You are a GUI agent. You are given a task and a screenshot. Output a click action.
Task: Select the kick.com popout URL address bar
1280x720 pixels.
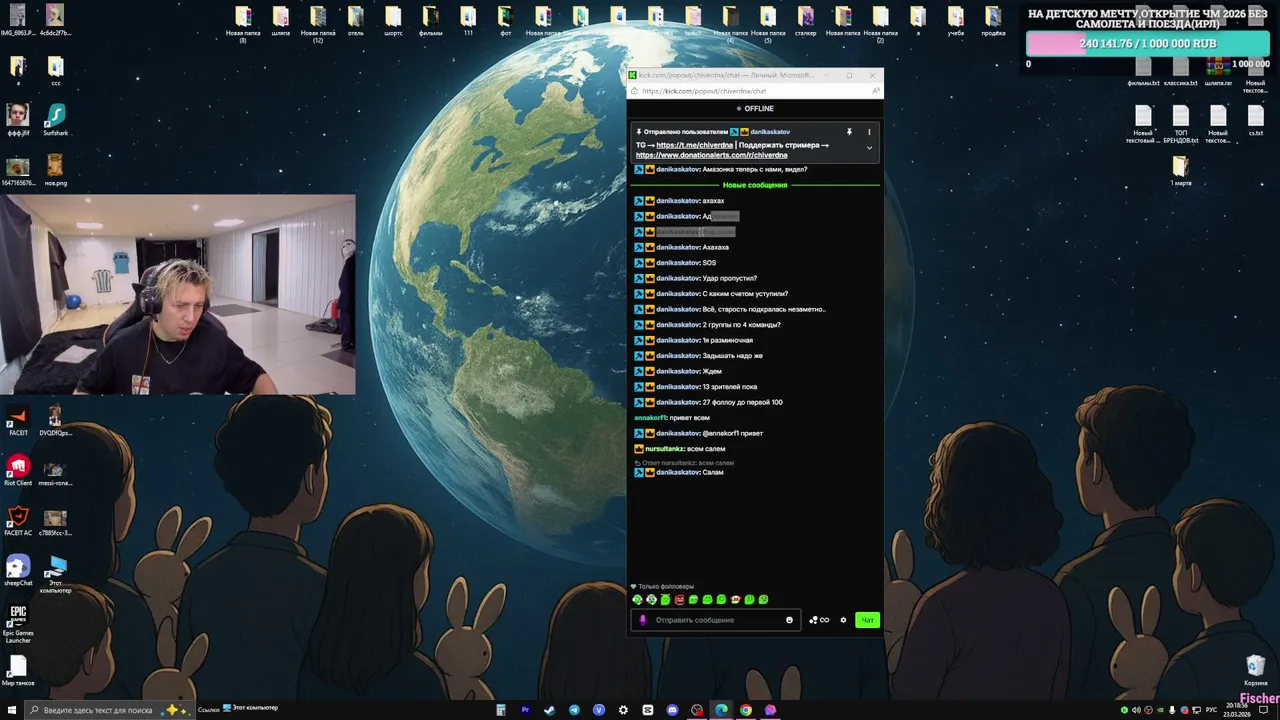(705, 91)
